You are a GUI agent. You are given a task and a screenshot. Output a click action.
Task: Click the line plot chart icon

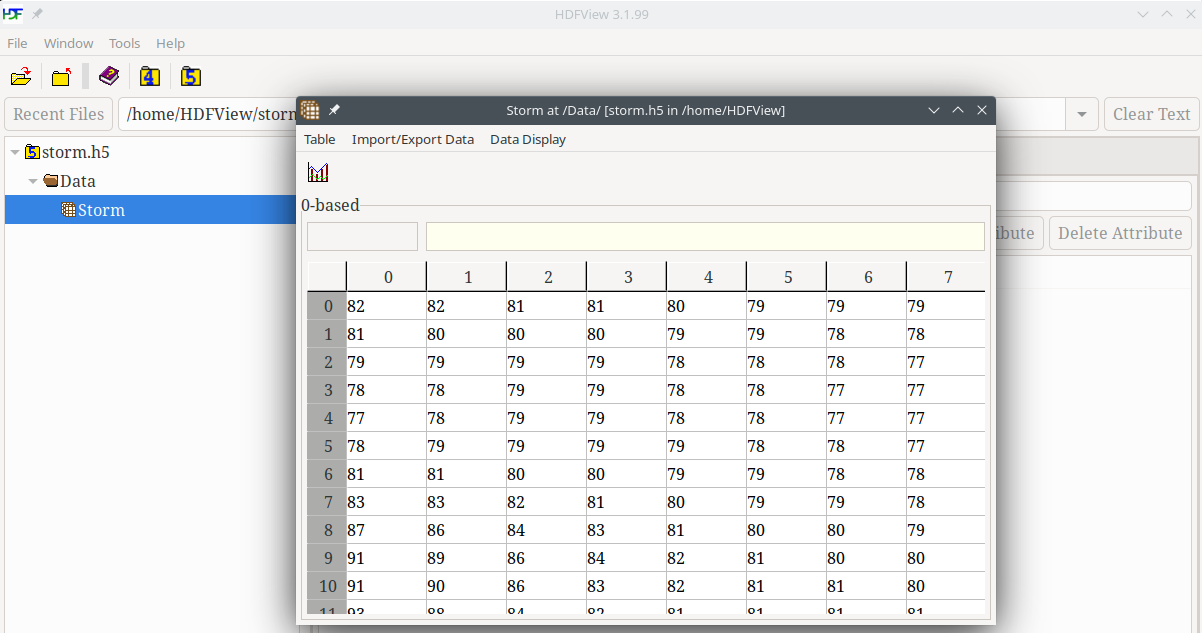[318, 173]
